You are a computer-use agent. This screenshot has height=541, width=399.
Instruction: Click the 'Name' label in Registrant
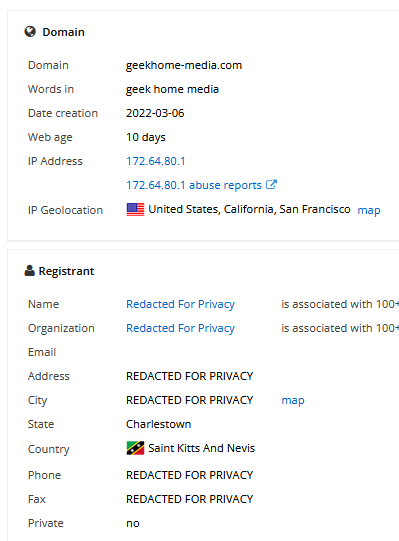43,304
